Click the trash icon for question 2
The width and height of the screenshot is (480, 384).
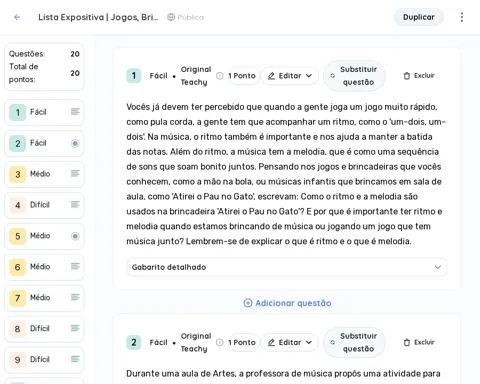pyautogui.click(x=407, y=342)
